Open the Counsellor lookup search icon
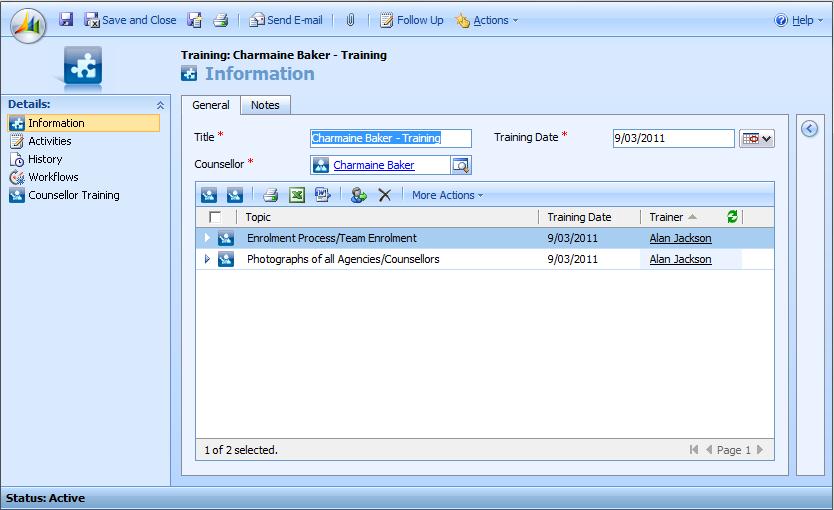This screenshot has height=510, width=834. click(x=460, y=165)
